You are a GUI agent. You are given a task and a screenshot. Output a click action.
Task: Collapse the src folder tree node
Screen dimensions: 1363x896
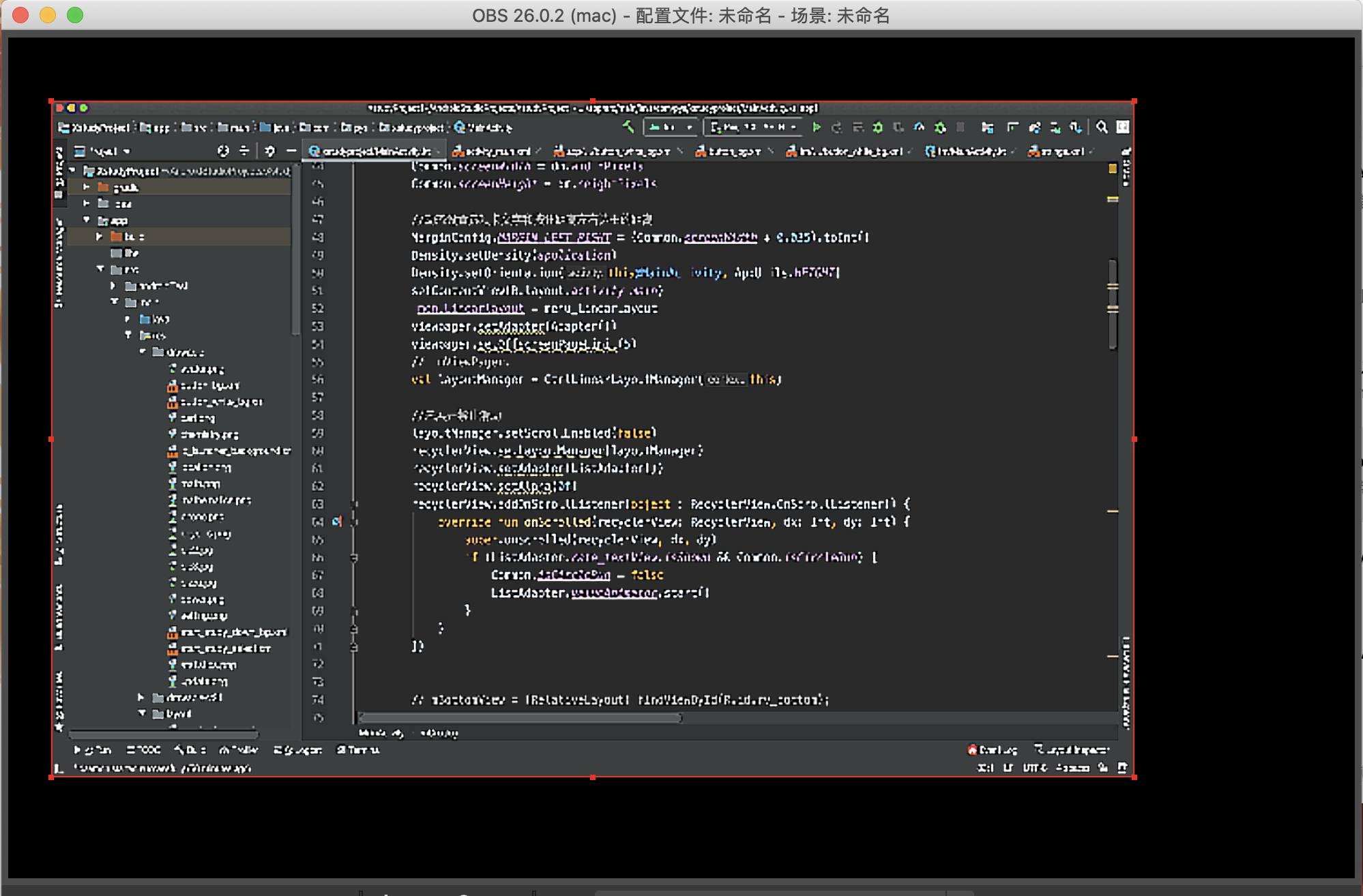(x=100, y=269)
